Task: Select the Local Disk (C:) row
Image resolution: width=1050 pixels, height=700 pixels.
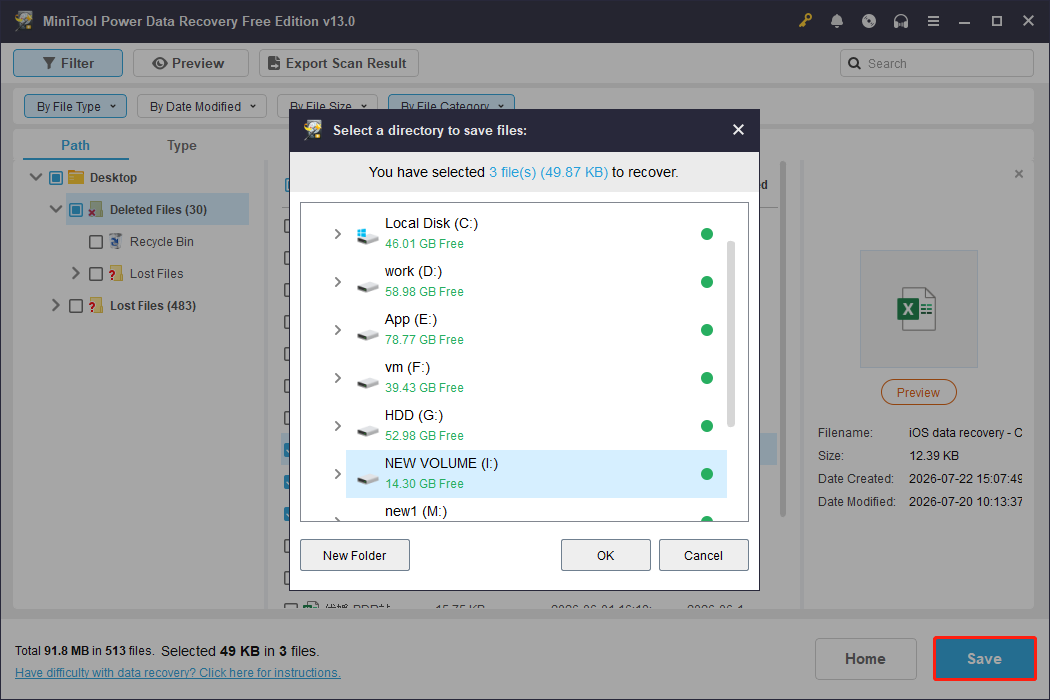Action: pos(536,234)
